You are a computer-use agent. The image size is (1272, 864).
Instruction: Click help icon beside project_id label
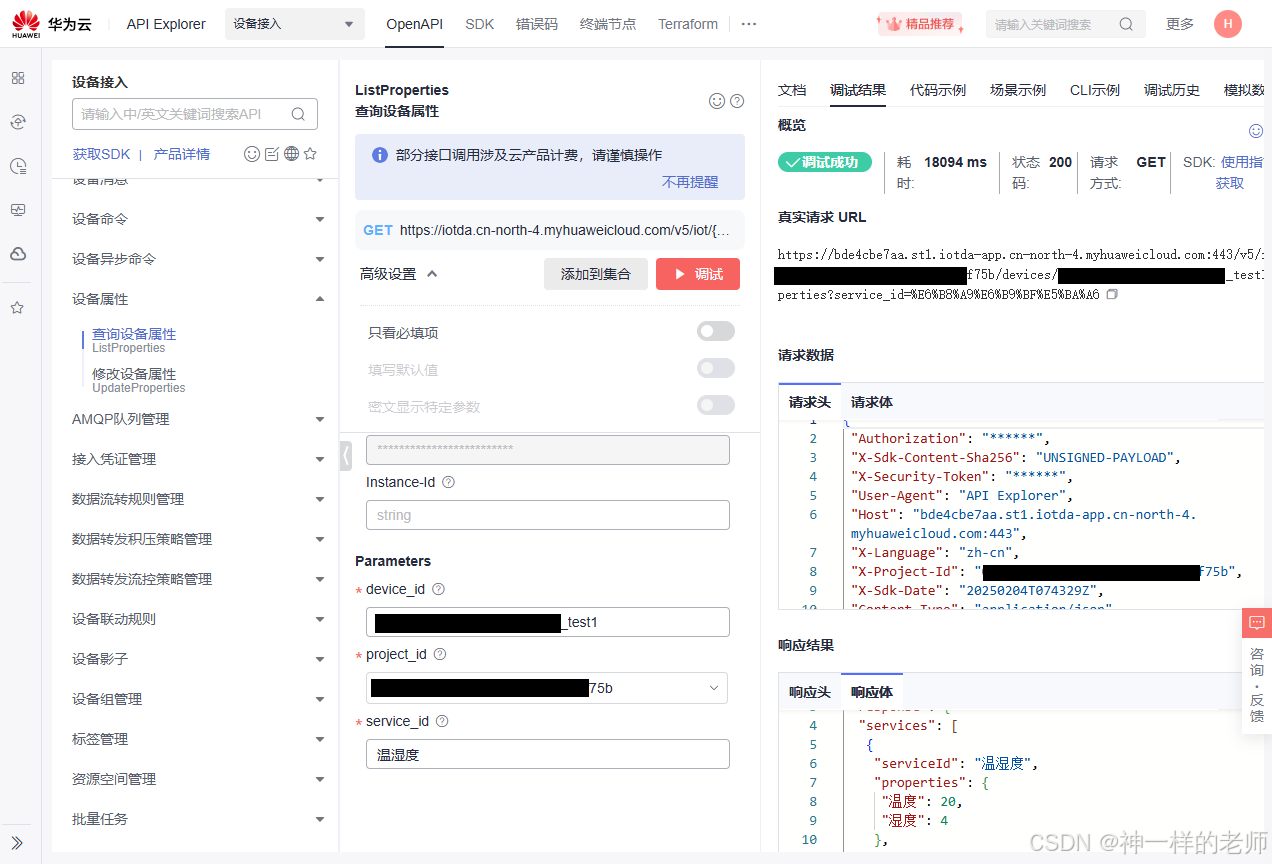tap(439, 654)
